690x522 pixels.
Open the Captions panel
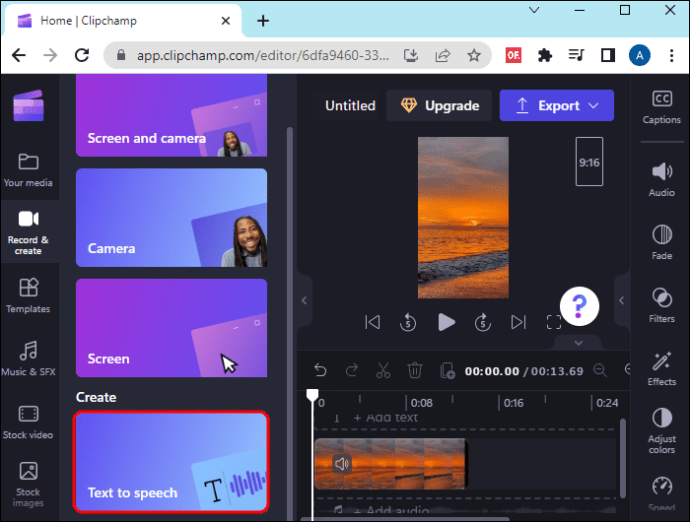tap(661, 107)
